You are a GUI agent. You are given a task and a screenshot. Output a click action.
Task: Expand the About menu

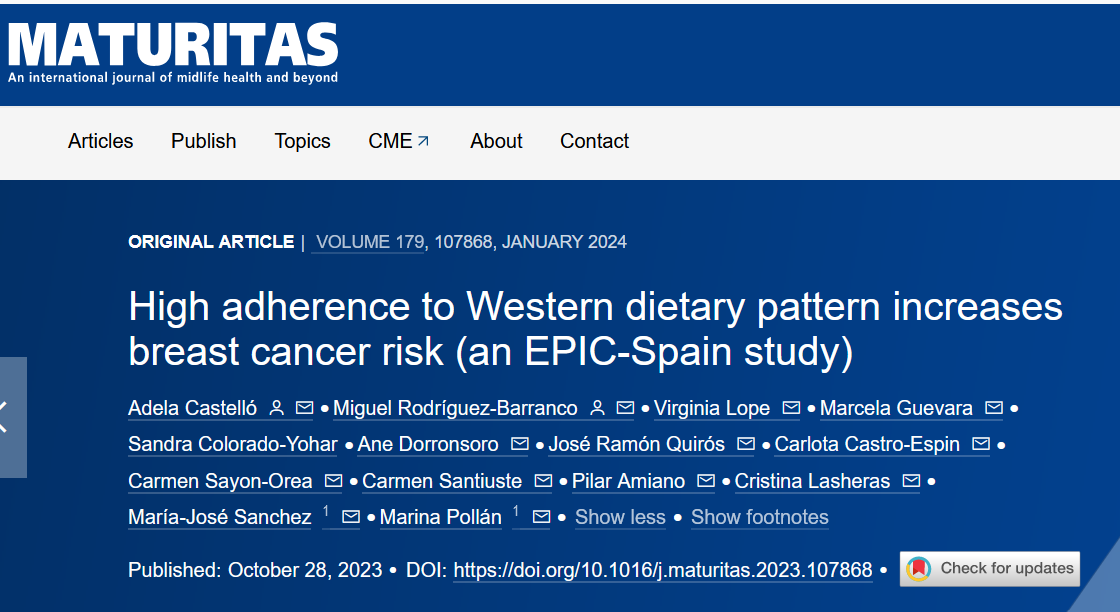[x=496, y=141]
